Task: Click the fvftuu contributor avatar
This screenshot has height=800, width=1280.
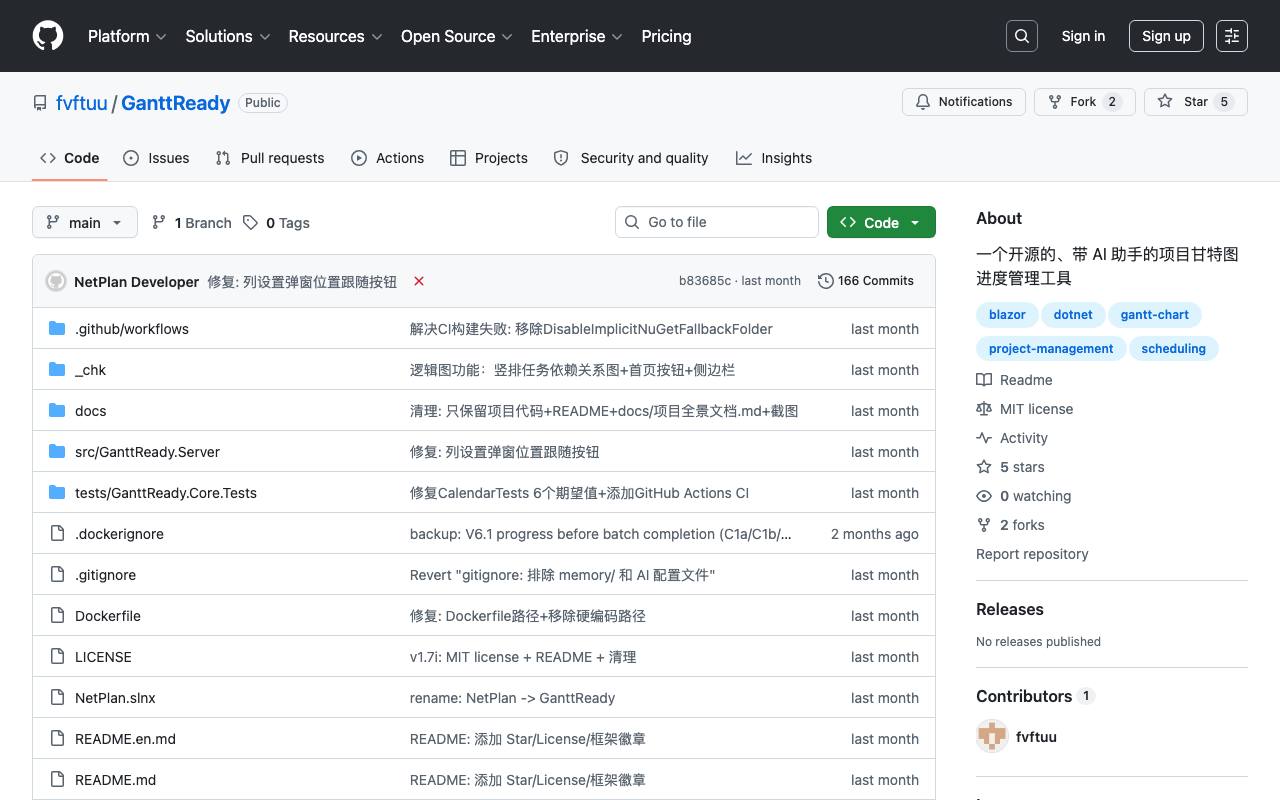Action: (992, 736)
